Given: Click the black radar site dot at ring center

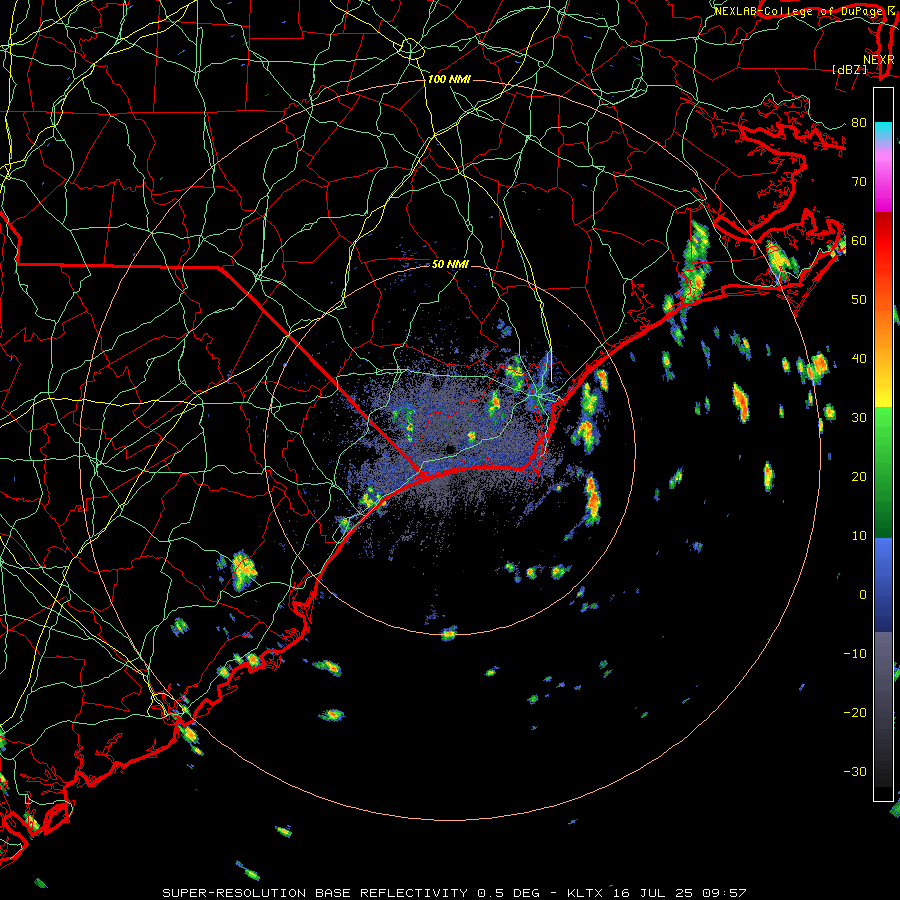Looking at the screenshot, I should pyautogui.click(x=451, y=449).
